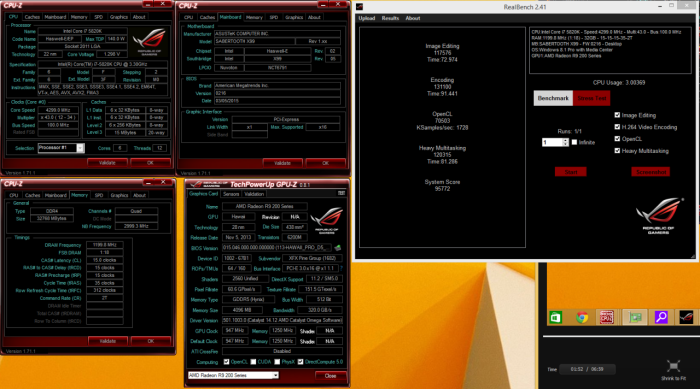This screenshot has width=700, height=389.
Task: Open Mainboard tab in CPU-Z Memory window
Action: [x=56, y=195]
